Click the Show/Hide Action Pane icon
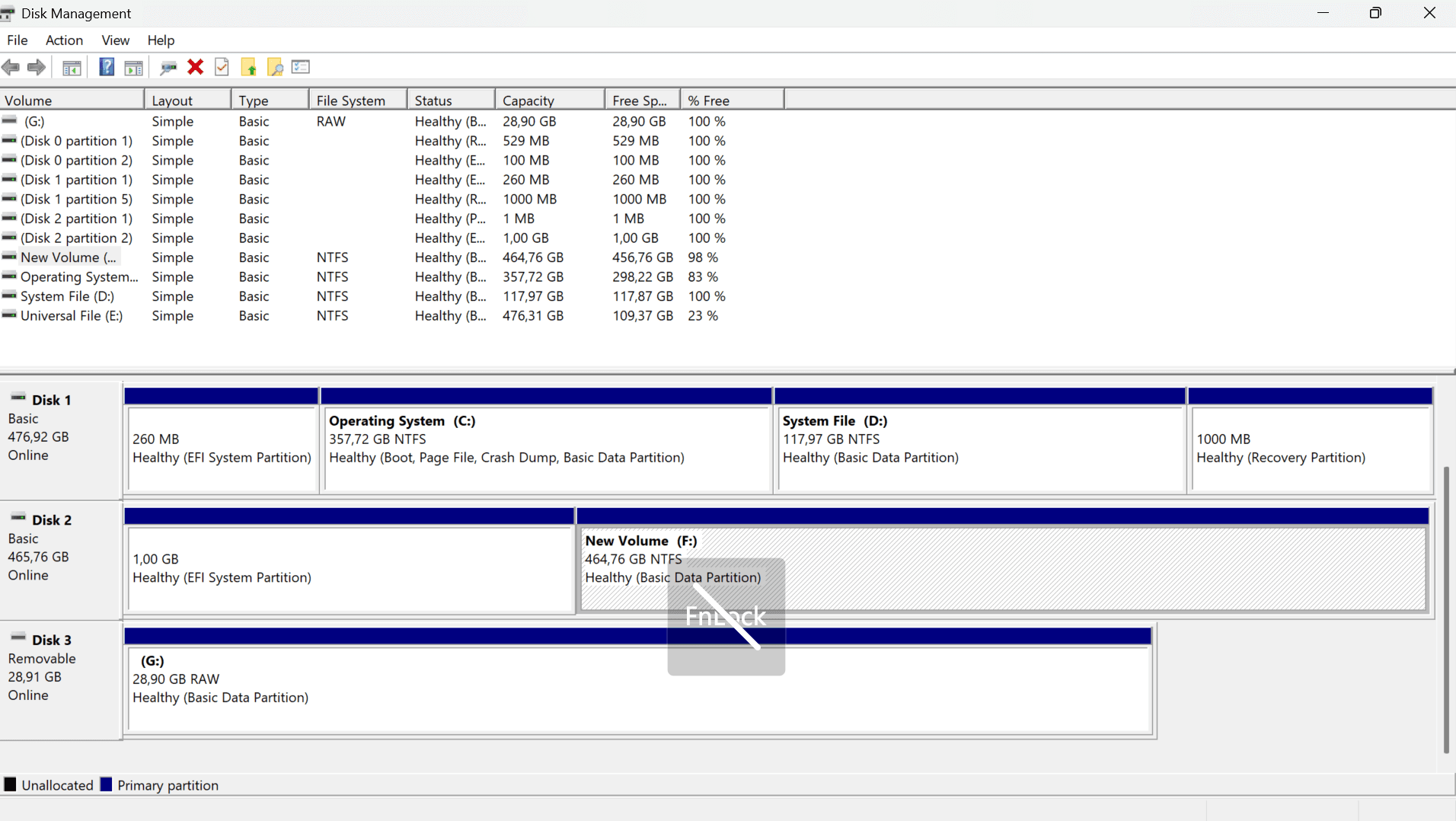 click(133, 68)
